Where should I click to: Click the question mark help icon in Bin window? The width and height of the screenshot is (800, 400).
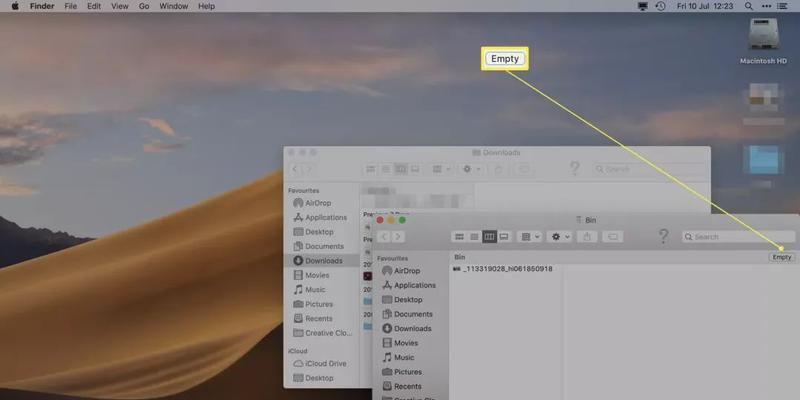pyautogui.click(x=663, y=236)
